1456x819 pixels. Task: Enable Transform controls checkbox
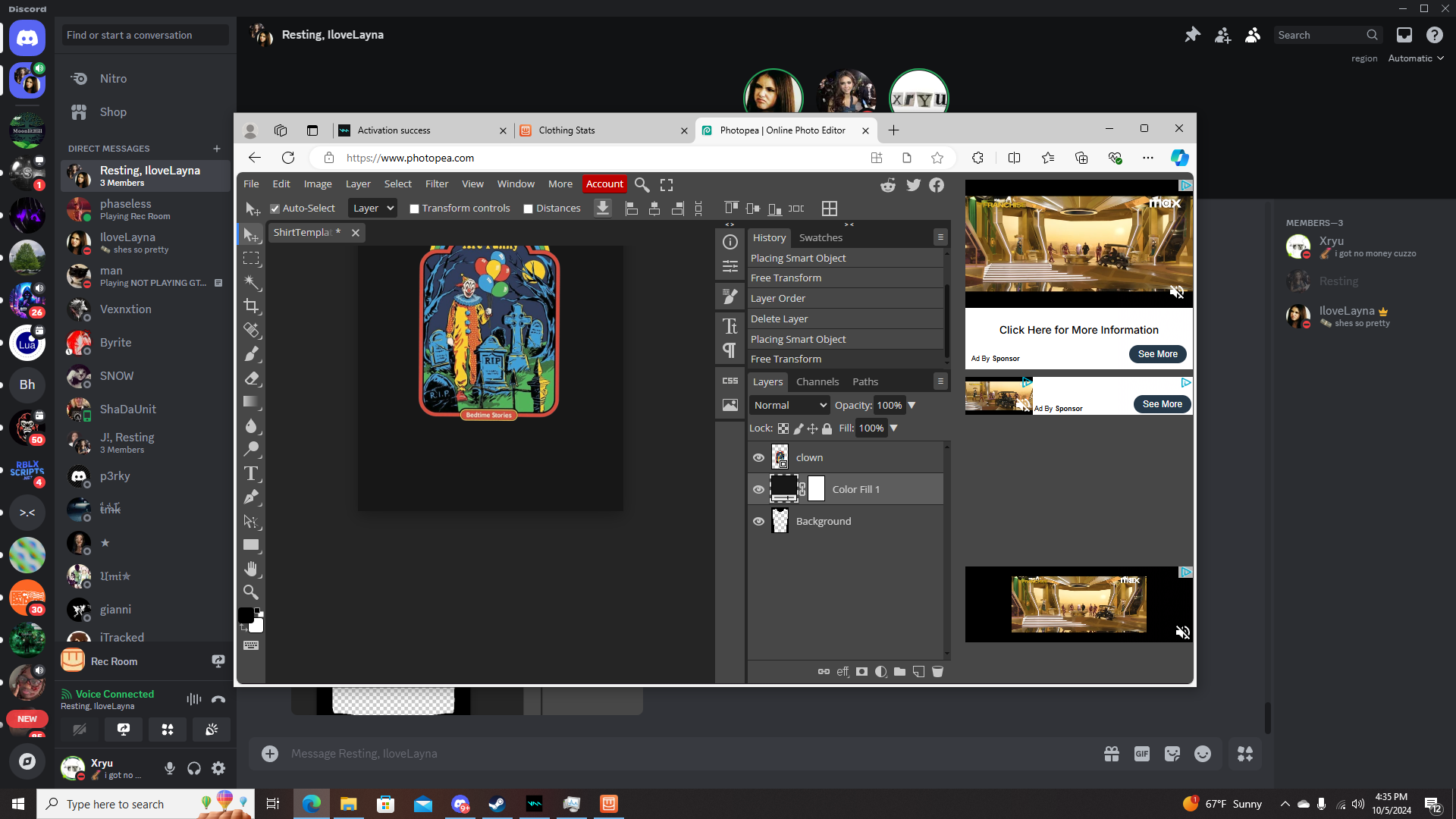coord(415,209)
